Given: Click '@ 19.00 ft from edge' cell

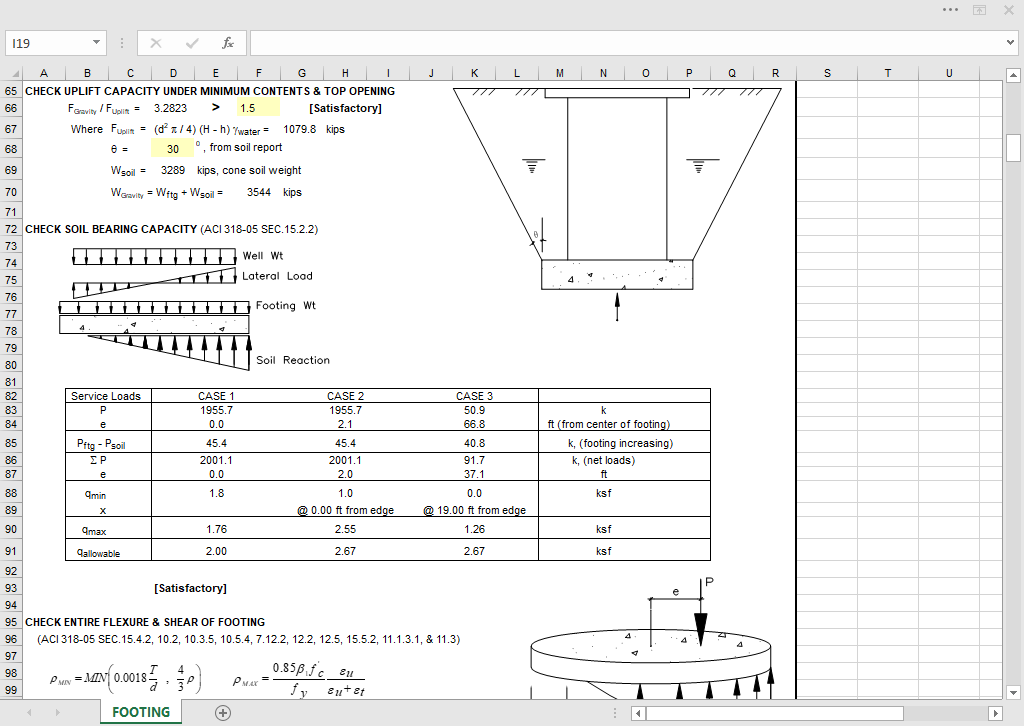Looking at the screenshot, I should pyautogui.click(x=474, y=511).
